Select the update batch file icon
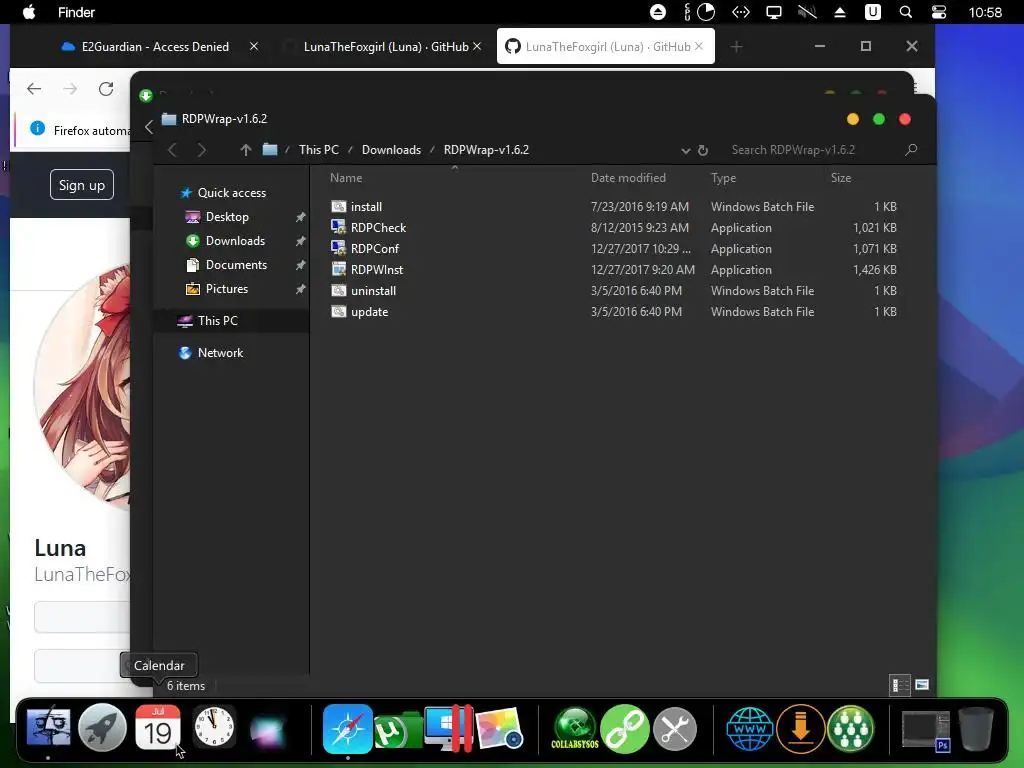The height and width of the screenshot is (768, 1024). [x=338, y=312]
